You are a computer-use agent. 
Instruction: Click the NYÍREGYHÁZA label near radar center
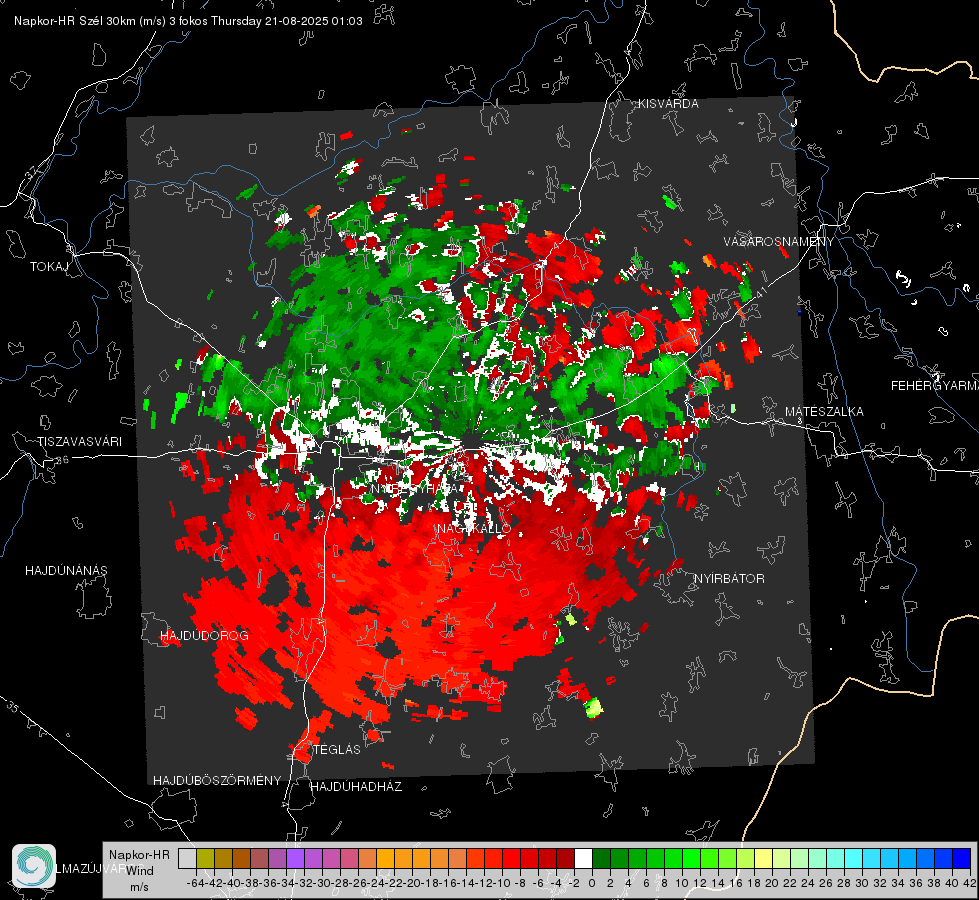tap(415, 488)
